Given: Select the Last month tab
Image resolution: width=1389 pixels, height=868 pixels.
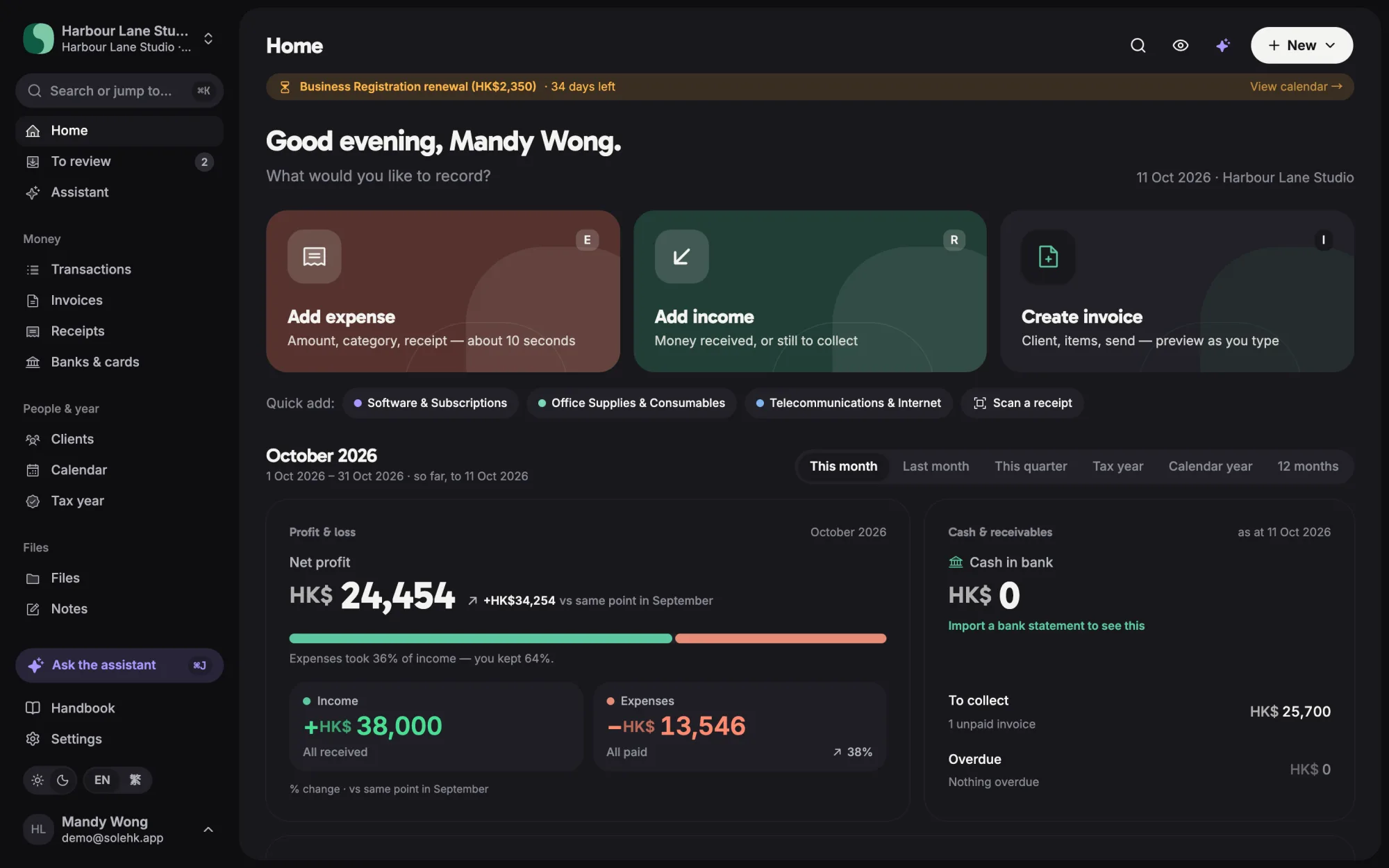Looking at the screenshot, I should point(935,467).
